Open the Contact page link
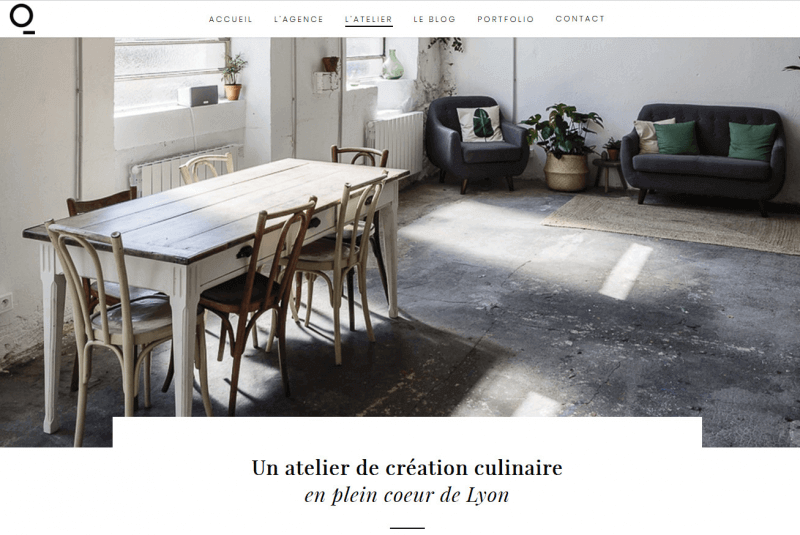The width and height of the screenshot is (800, 535). click(x=580, y=19)
